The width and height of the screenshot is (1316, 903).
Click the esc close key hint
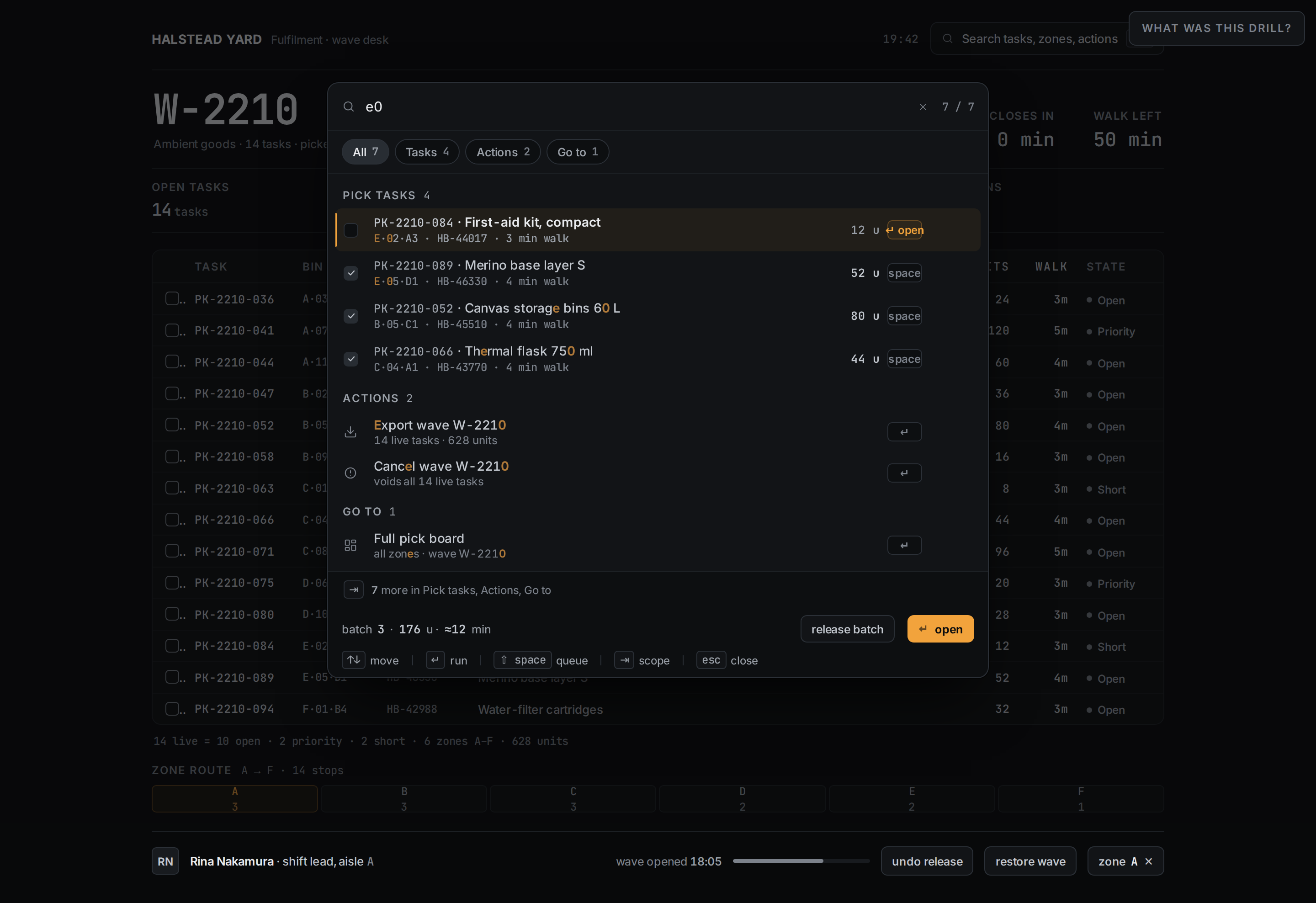pos(711,660)
